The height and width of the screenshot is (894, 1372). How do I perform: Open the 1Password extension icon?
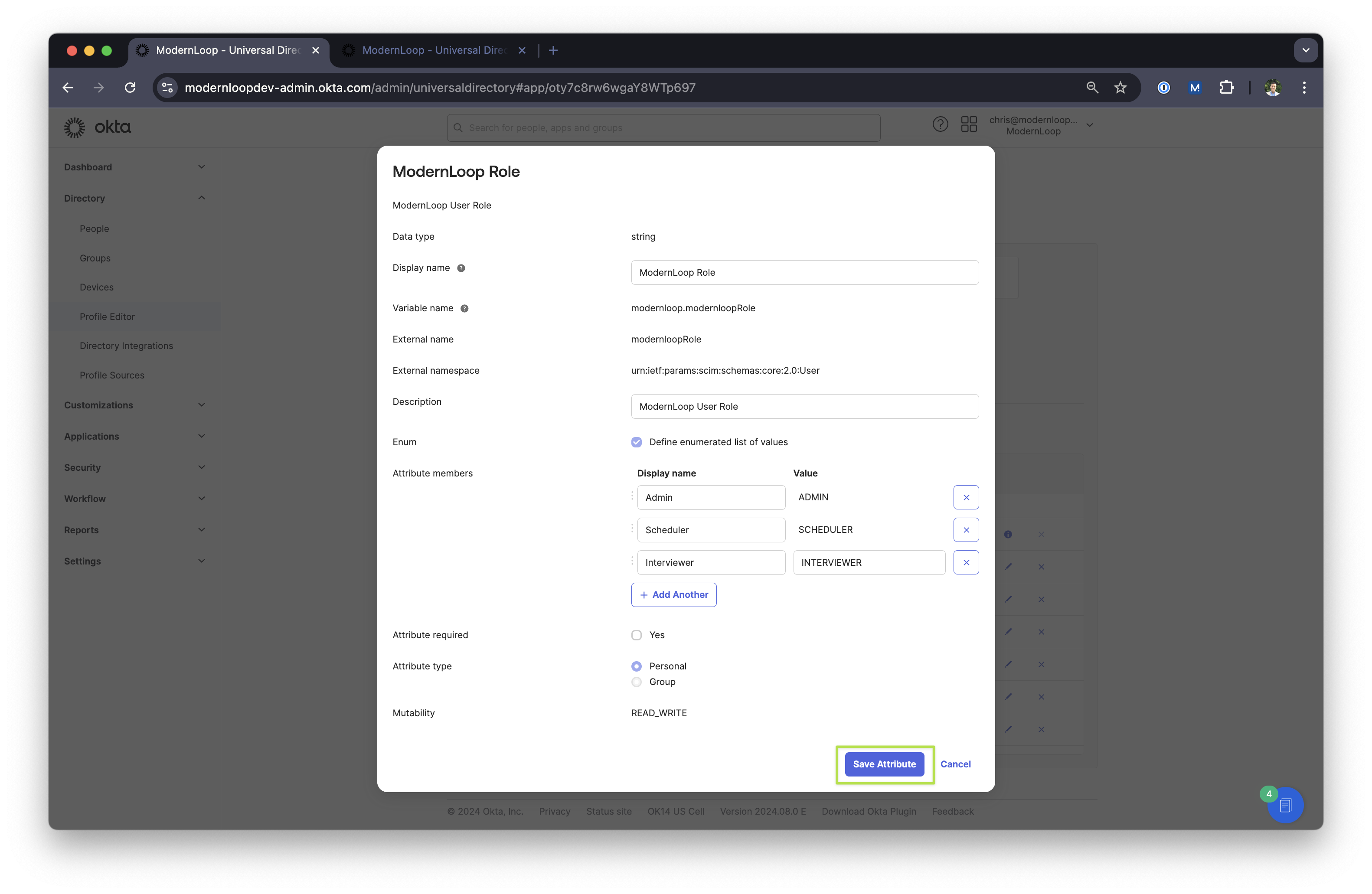click(1163, 88)
